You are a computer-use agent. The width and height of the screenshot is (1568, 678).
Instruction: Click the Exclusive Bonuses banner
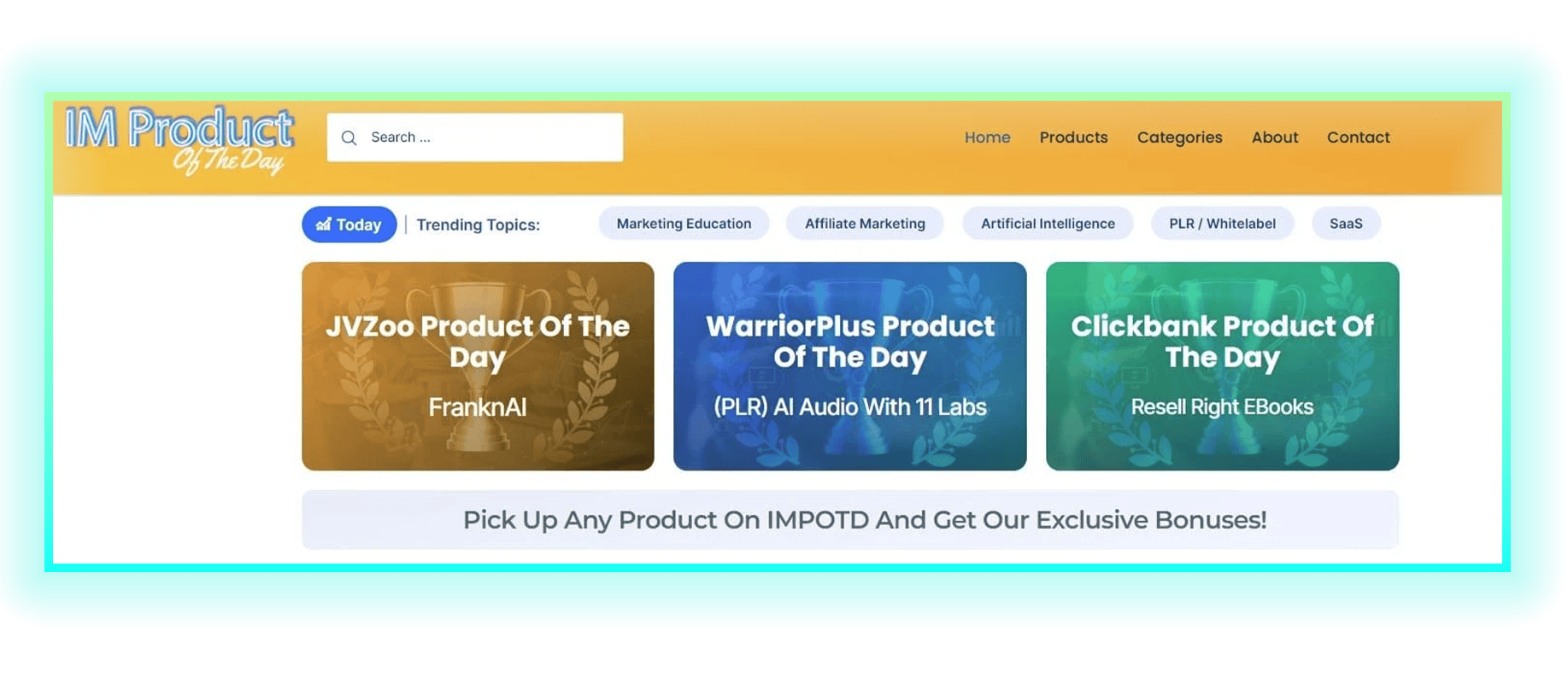850,520
